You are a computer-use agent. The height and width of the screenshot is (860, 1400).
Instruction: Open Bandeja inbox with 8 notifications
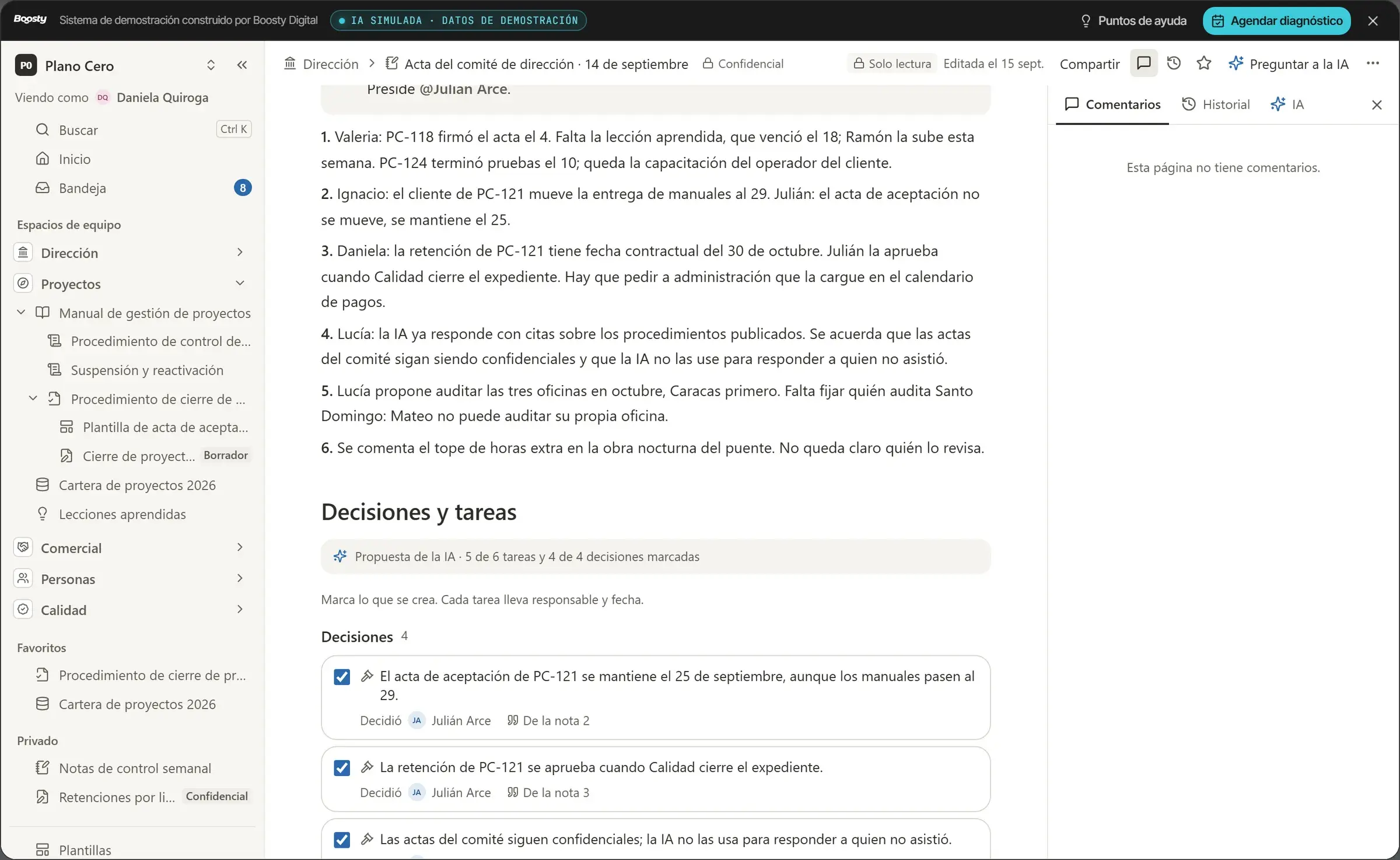point(134,188)
